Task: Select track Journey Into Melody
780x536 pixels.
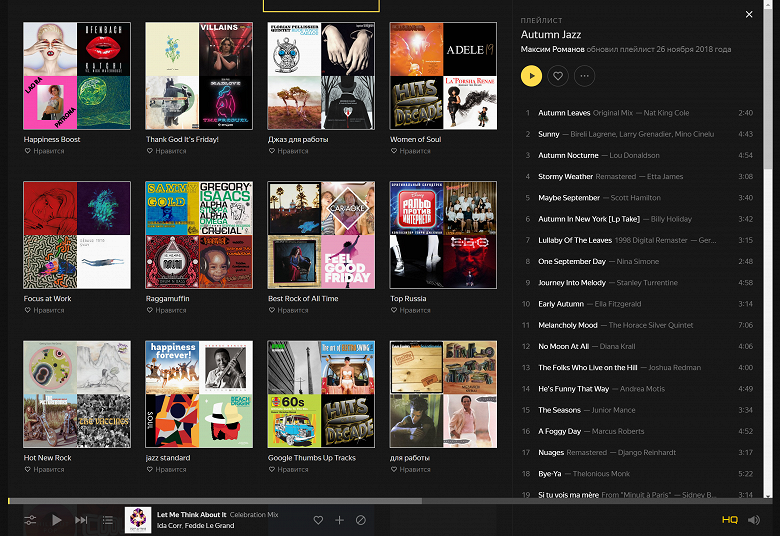Action: [x=639, y=283]
